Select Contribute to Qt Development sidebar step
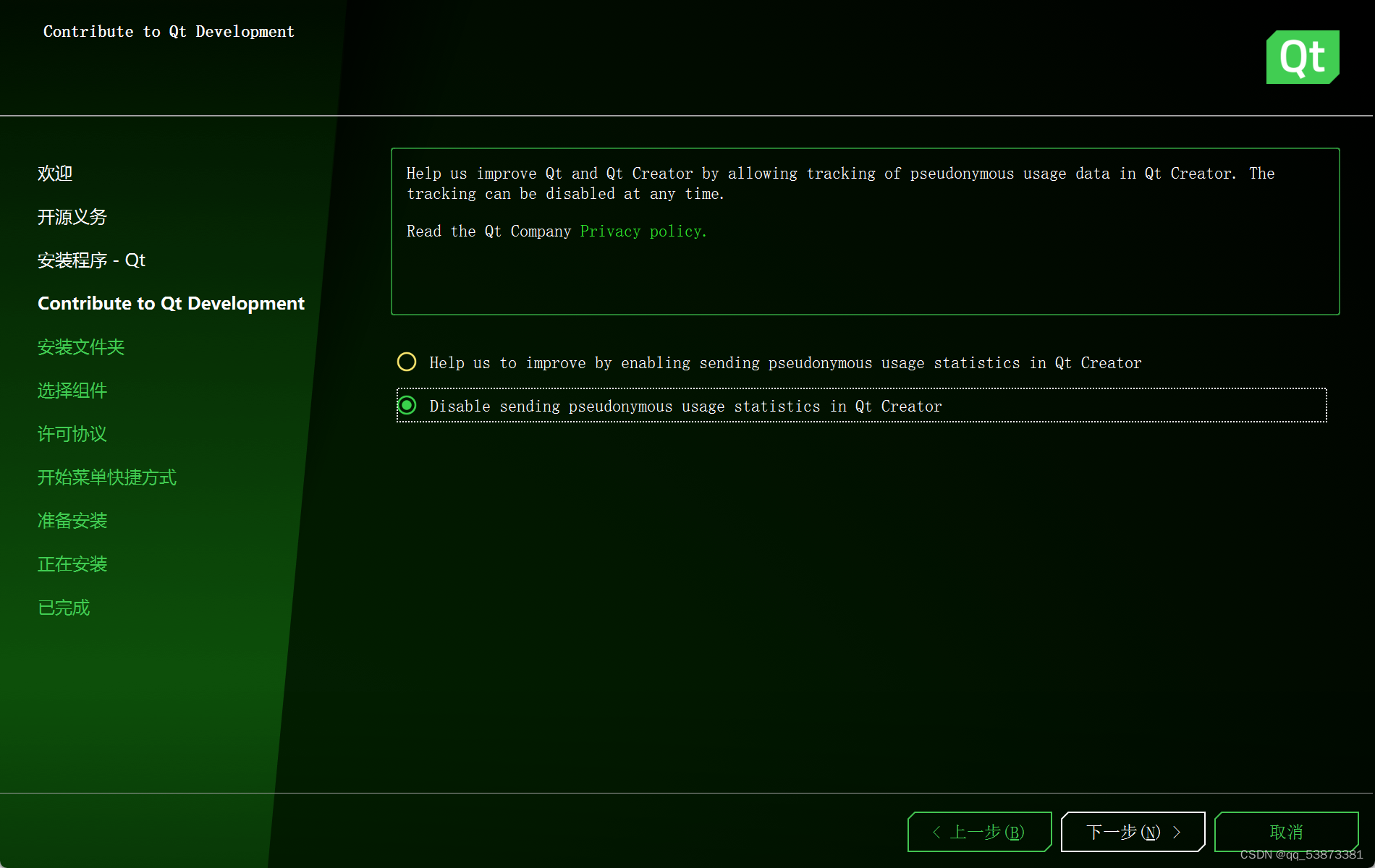The image size is (1375, 868). pos(171,304)
